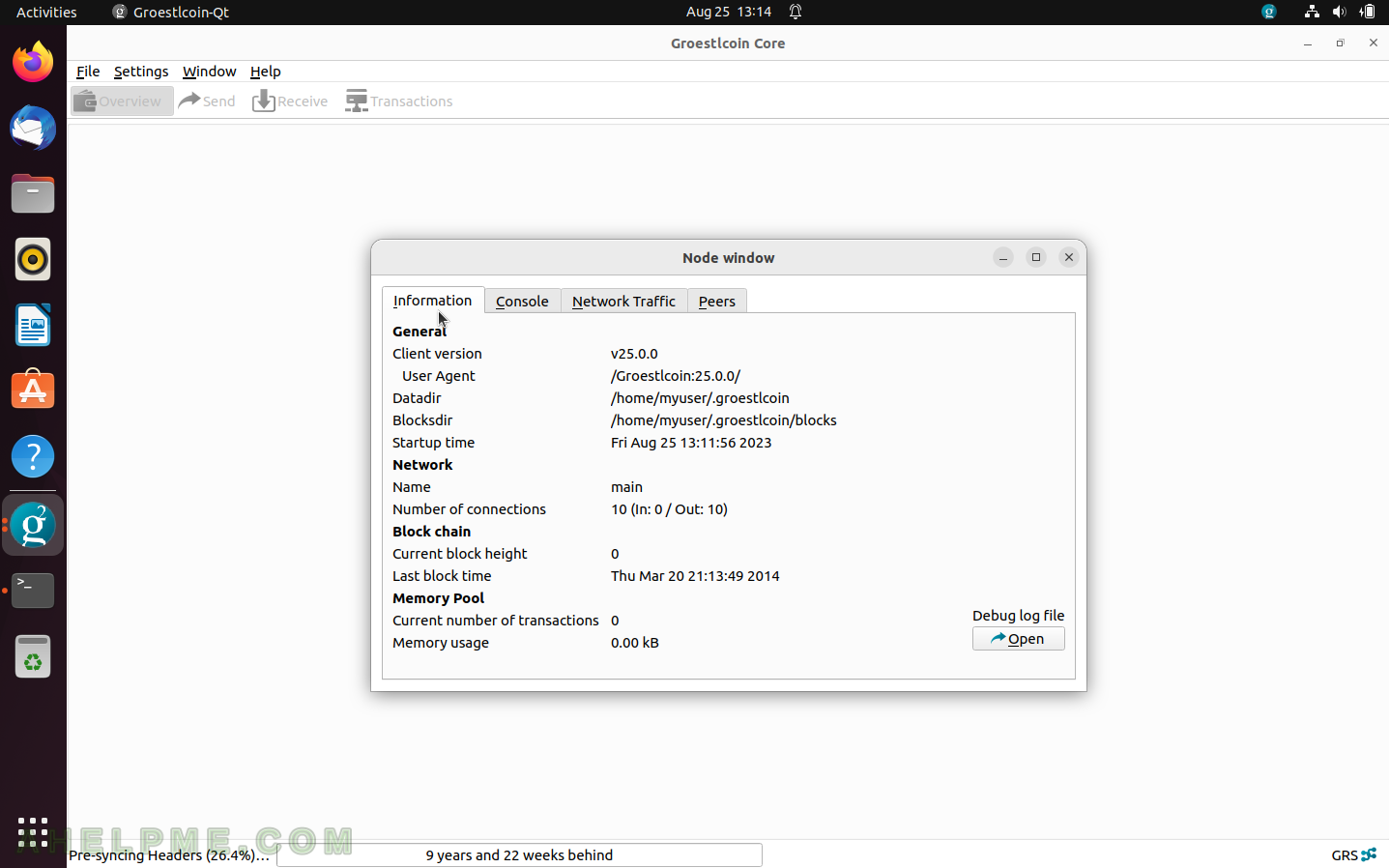Maximize the Node window
The image size is (1389, 868).
tap(1036, 257)
